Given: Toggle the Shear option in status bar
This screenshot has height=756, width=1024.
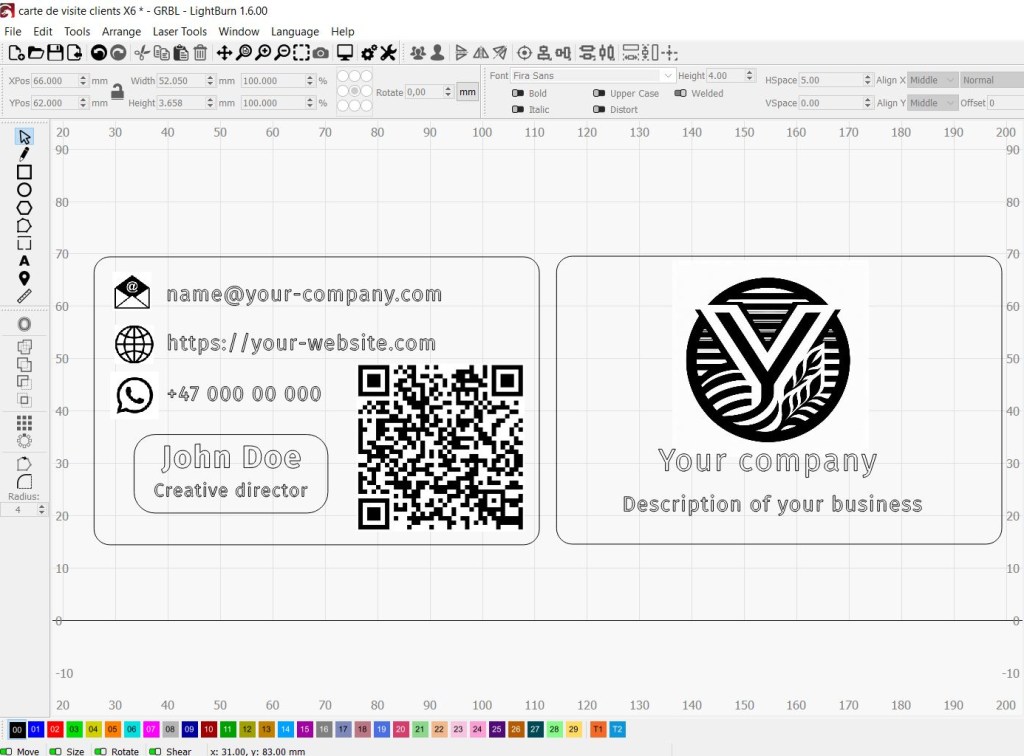Looking at the screenshot, I should (156, 751).
